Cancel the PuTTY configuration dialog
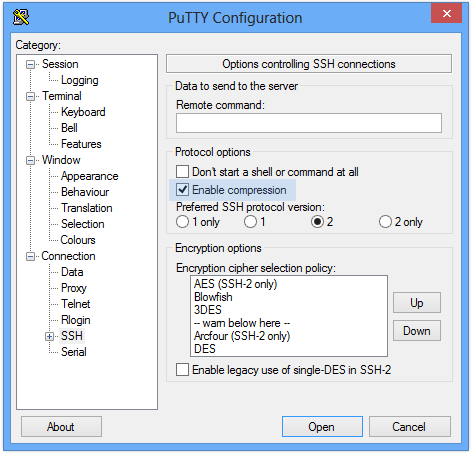Image resolution: width=473 pixels, height=454 pixels. [x=409, y=427]
